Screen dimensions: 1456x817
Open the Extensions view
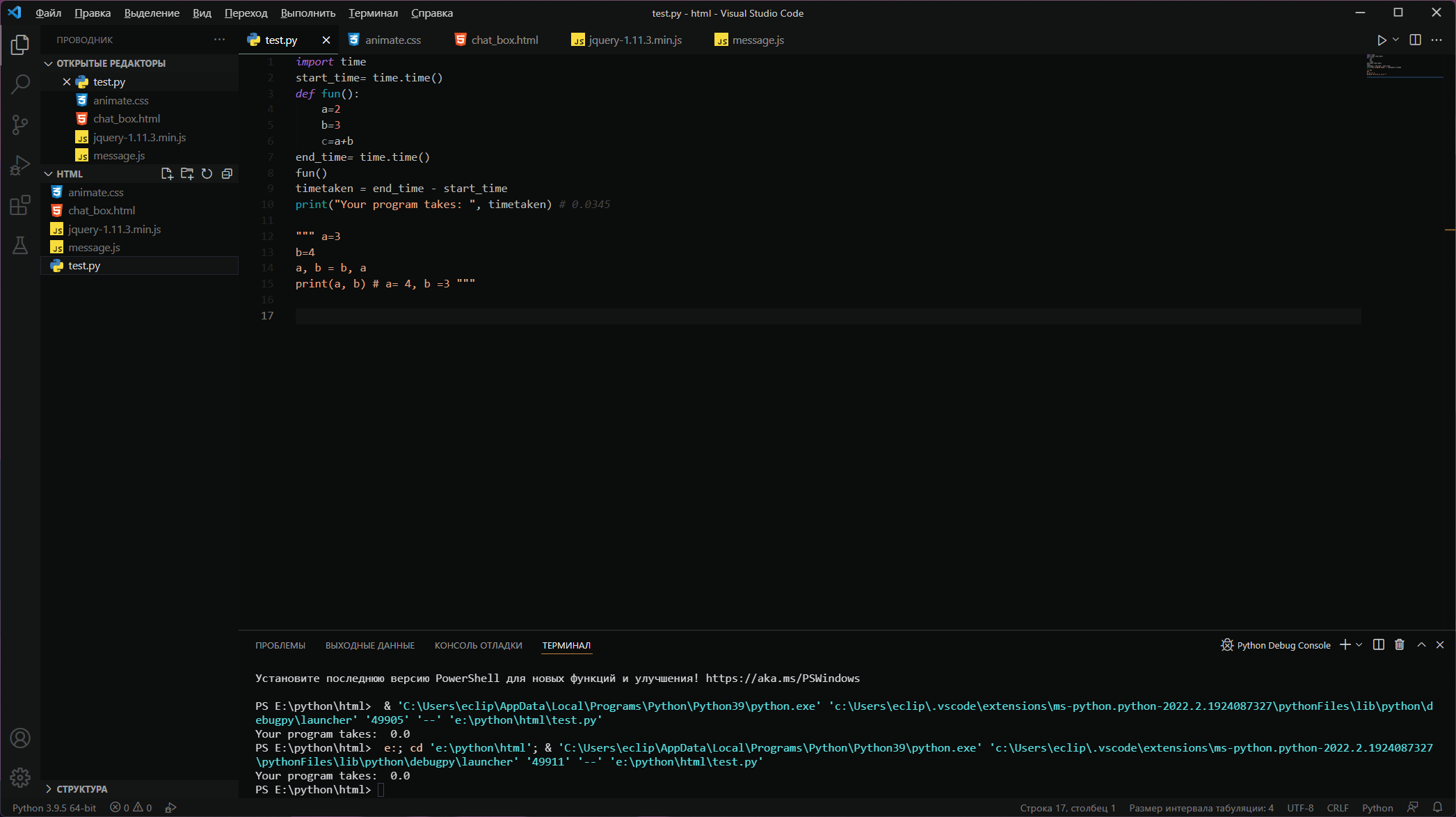click(x=20, y=205)
